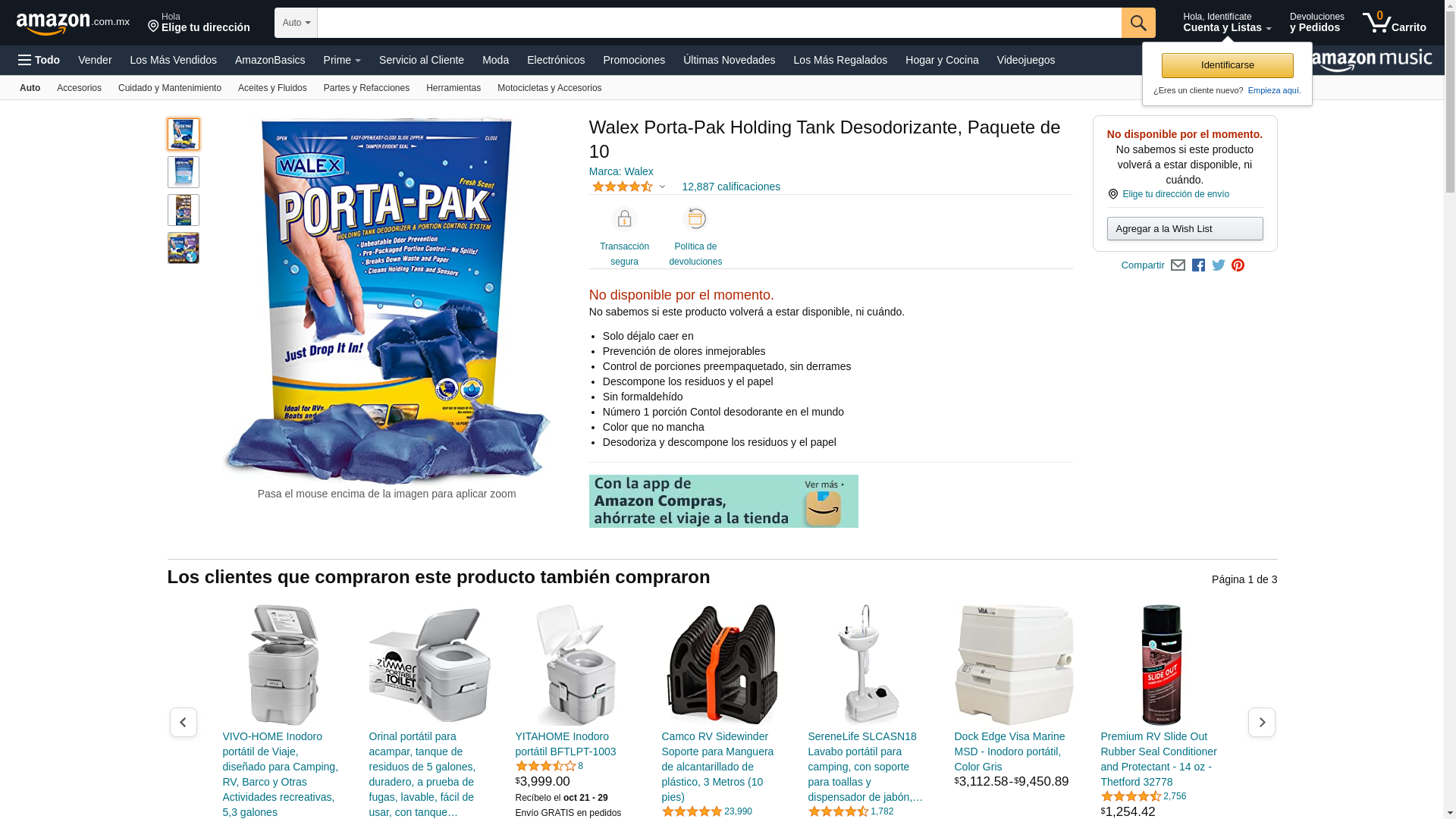Expand the Prime menu dropdown
The height and width of the screenshot is (819, 1456).
coord(342,60)
